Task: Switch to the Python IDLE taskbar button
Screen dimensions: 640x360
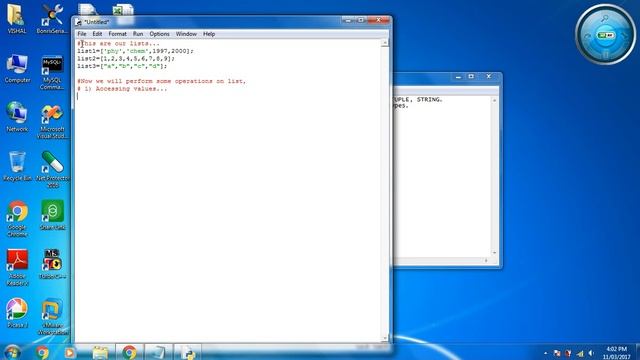Action: pyautogui.click(x=188, y=352)
